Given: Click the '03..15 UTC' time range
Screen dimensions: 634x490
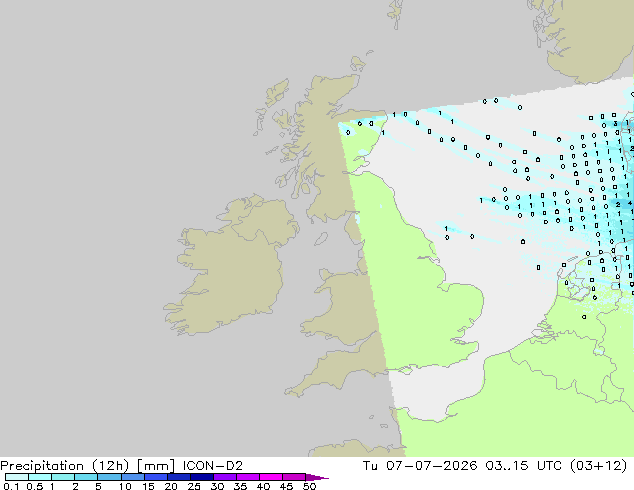Looking at the screenshot, I should tap(524, 466).
